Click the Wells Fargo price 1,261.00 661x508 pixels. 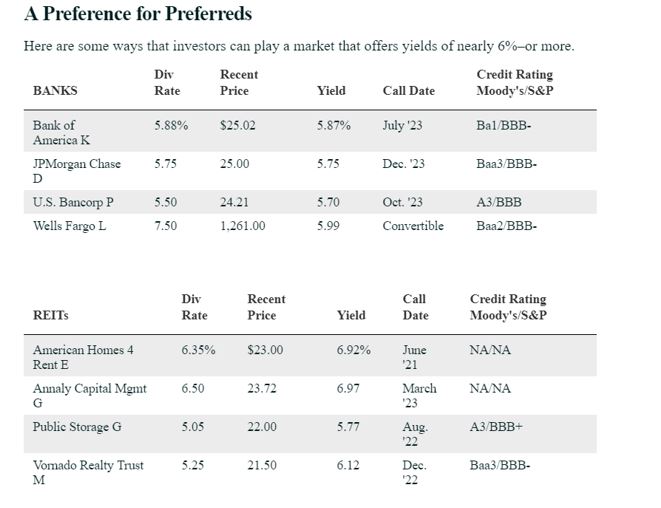pos(243,226)
